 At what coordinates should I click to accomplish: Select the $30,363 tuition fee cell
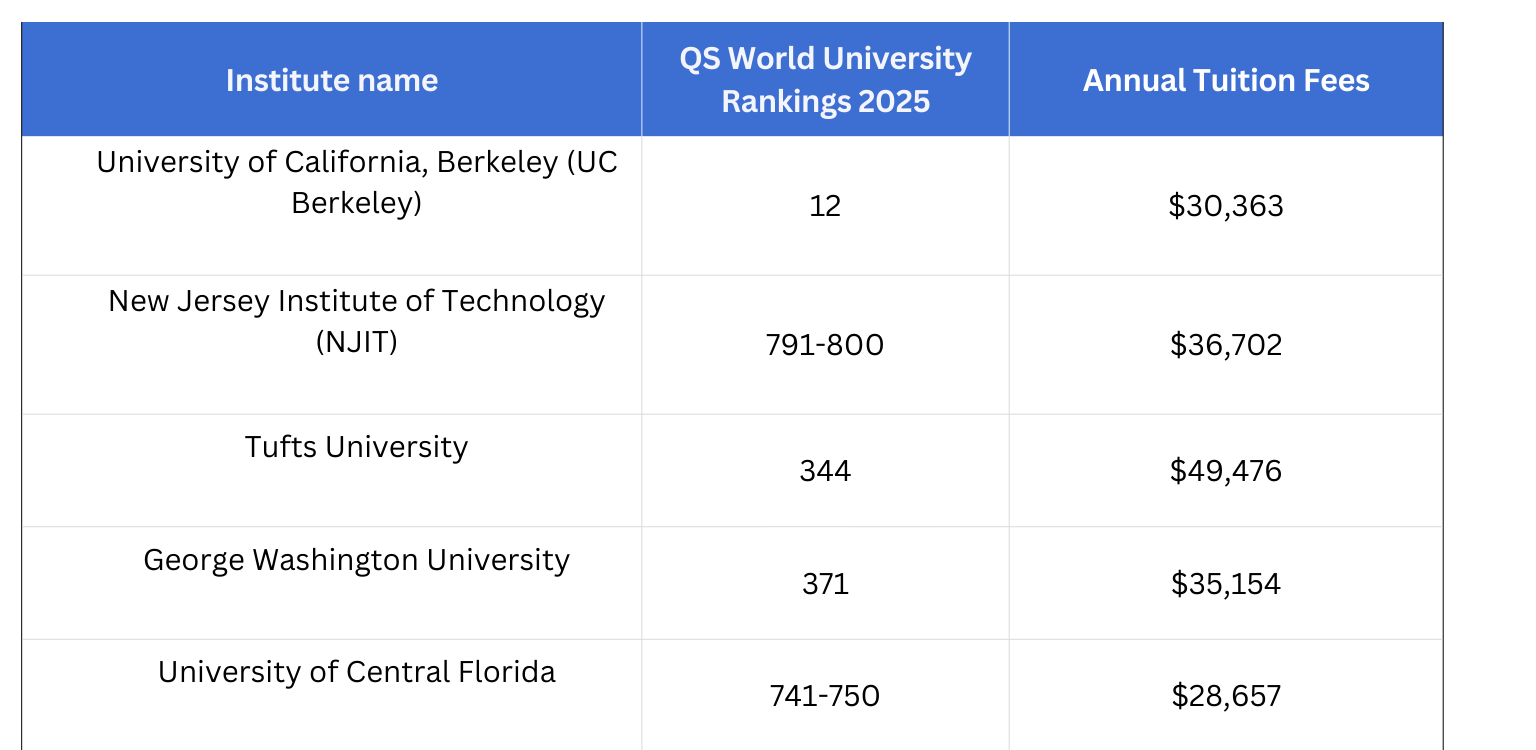(1226, 206)
